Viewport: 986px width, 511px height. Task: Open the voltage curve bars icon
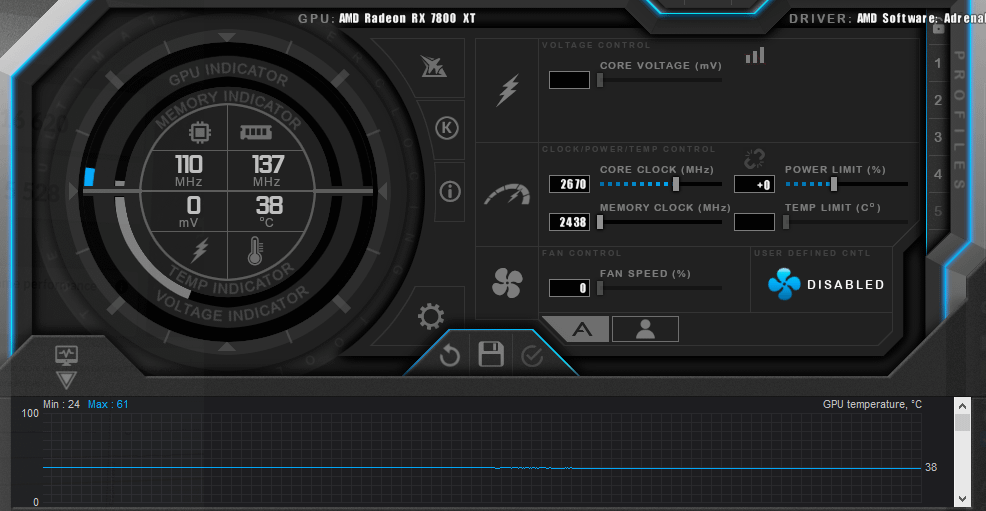pos(755,55)
